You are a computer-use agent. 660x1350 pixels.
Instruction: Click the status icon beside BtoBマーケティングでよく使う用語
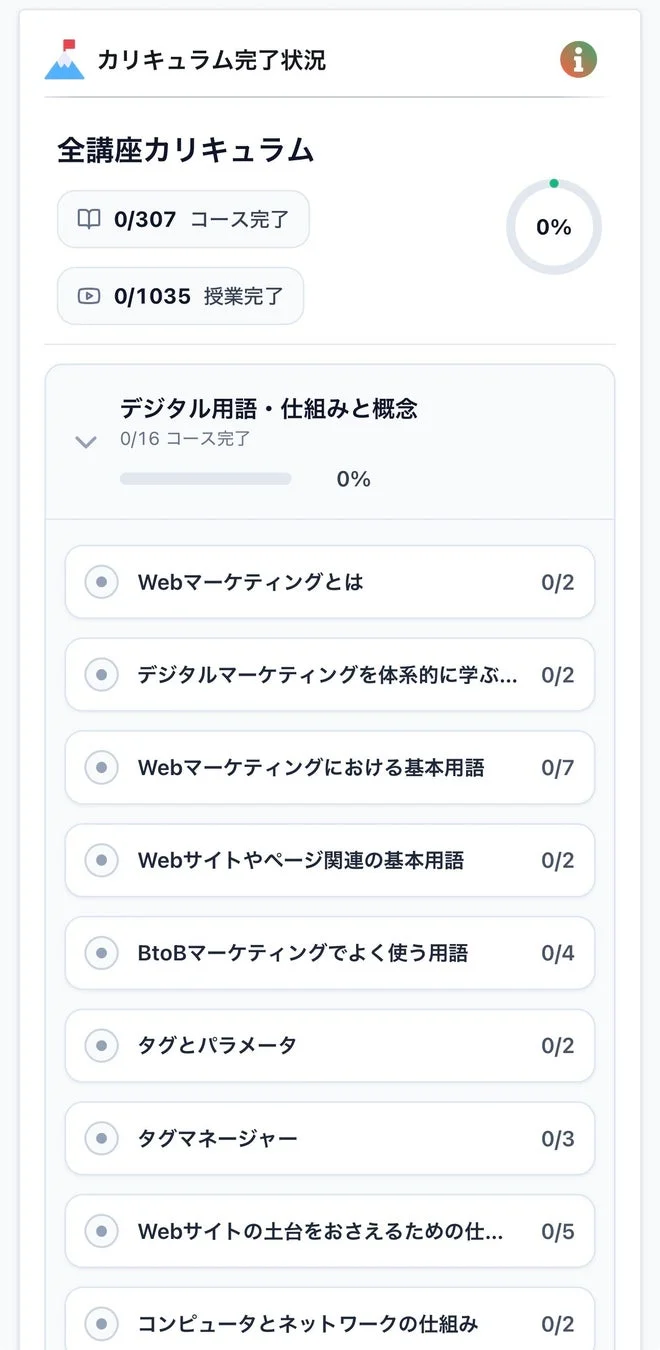tap(100, 953)
